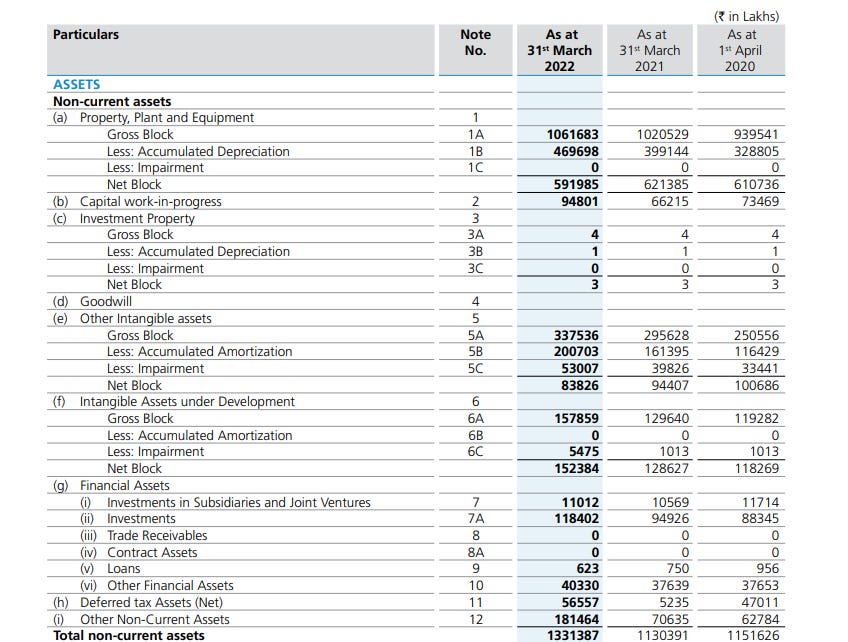Click note reference '6C'
The height and width of the screenshot is (642, 848).
click(475, 452)
